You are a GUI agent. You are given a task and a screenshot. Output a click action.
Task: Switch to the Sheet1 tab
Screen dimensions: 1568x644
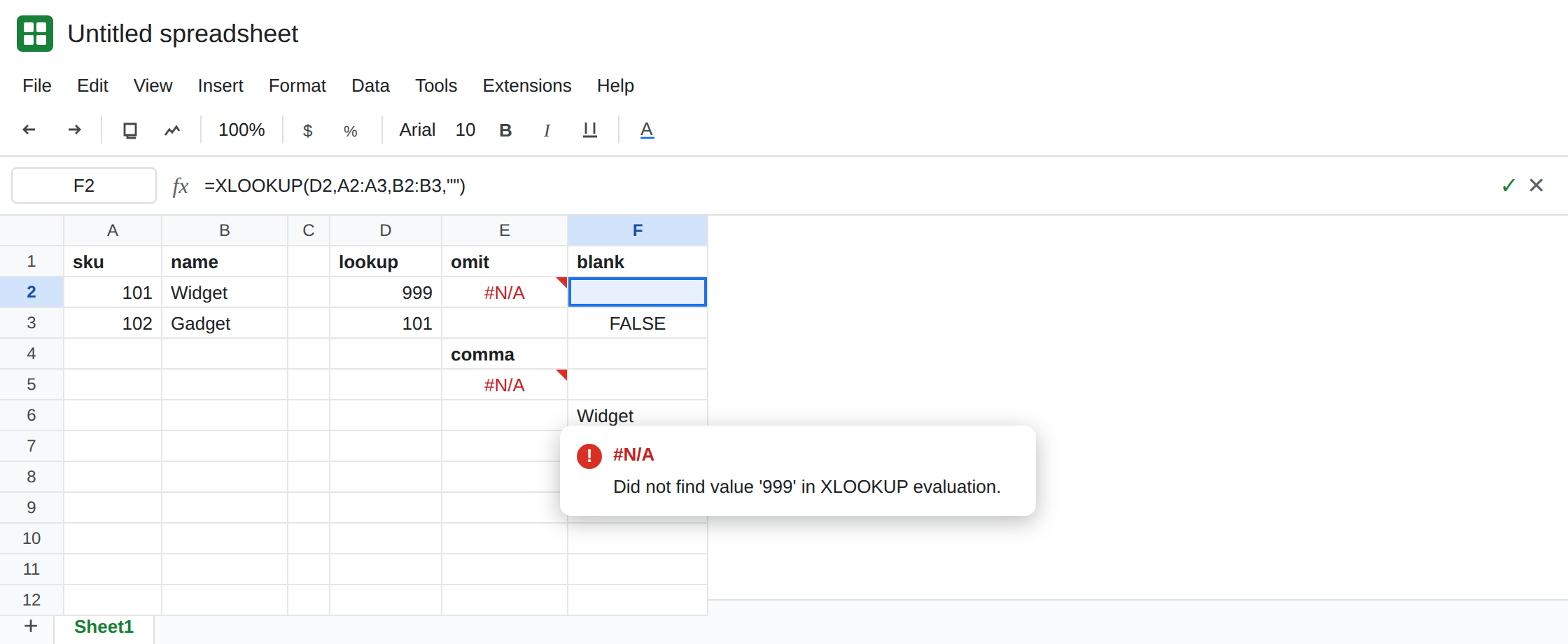[x=104, y=626]
